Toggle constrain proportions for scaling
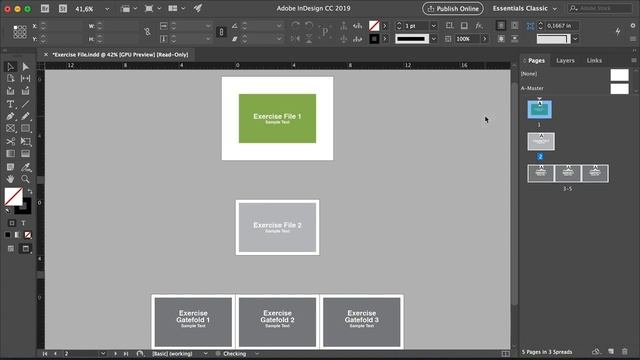The width and height of the screenshot is (640, 360). coord(221,32)
